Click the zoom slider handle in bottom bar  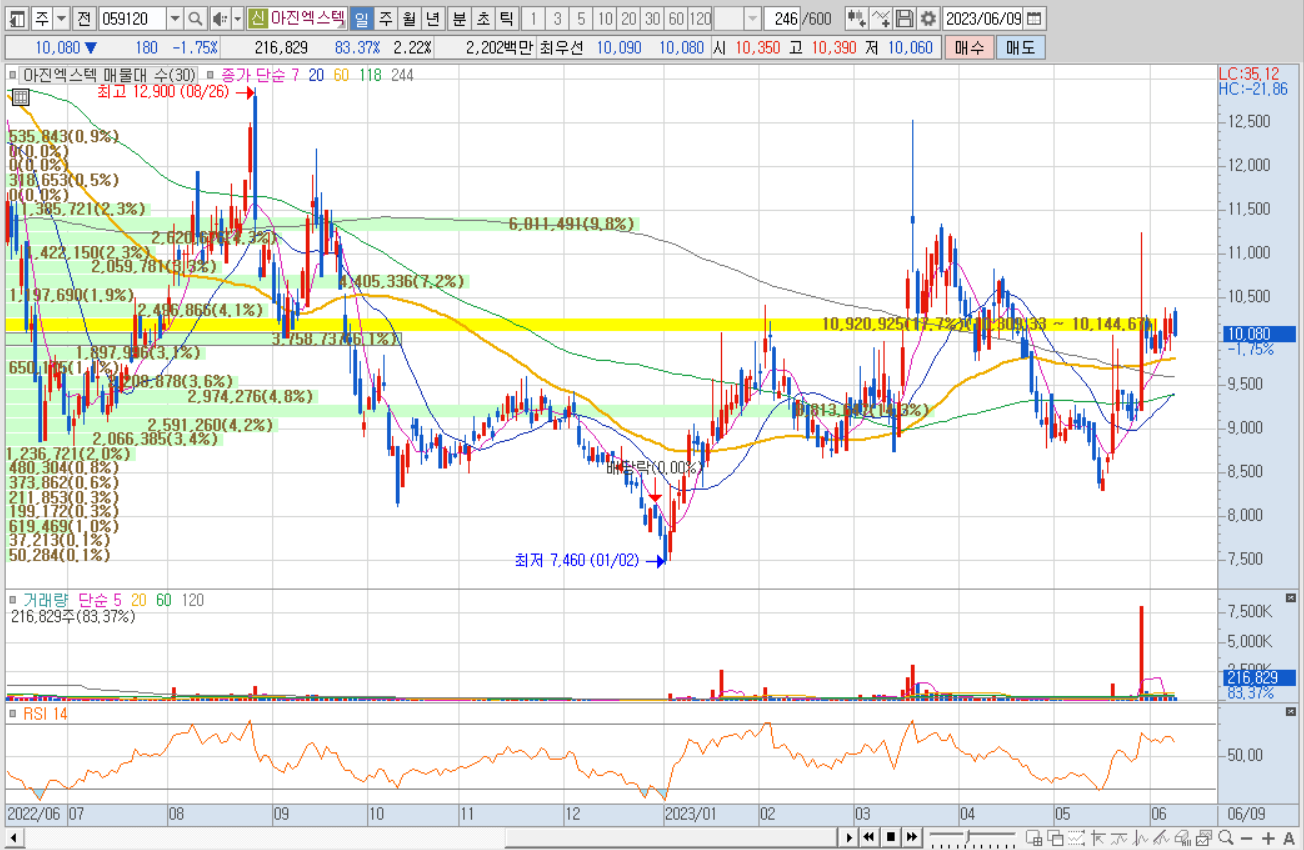click(968, 836)
